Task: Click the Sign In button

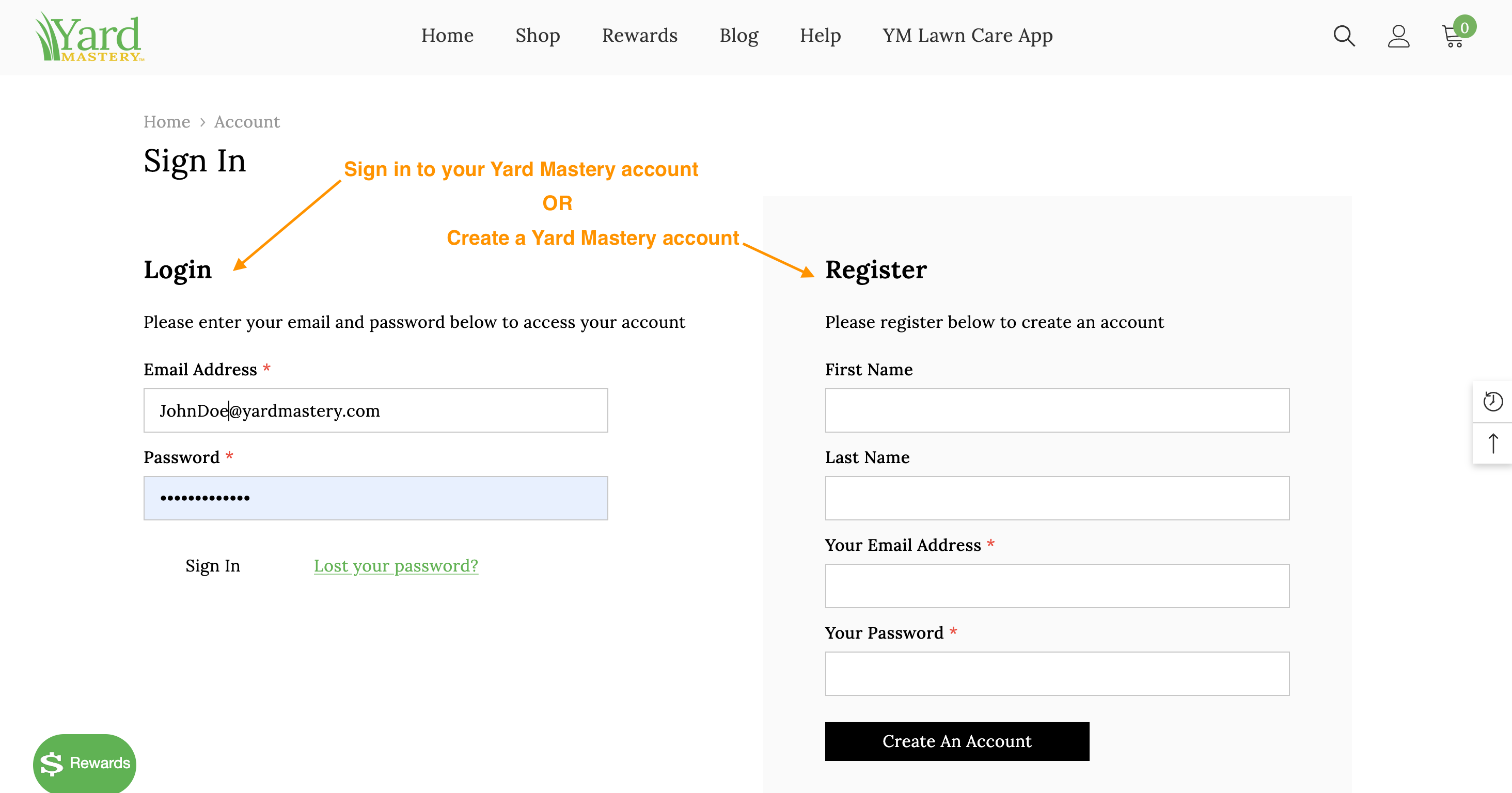Action: [x=212, y=565]
